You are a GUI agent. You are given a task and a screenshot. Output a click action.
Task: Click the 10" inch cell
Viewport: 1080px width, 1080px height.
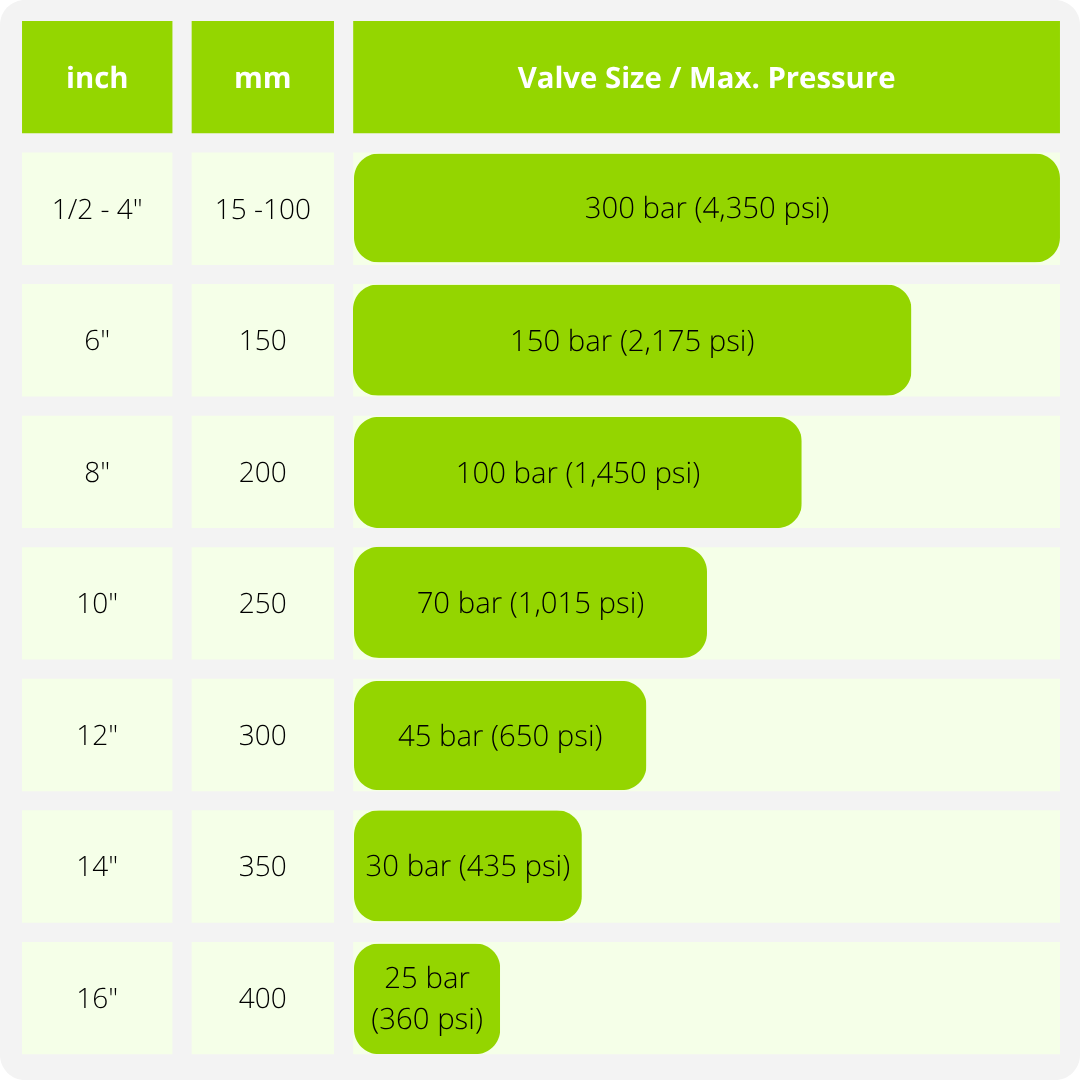(97, 603)
